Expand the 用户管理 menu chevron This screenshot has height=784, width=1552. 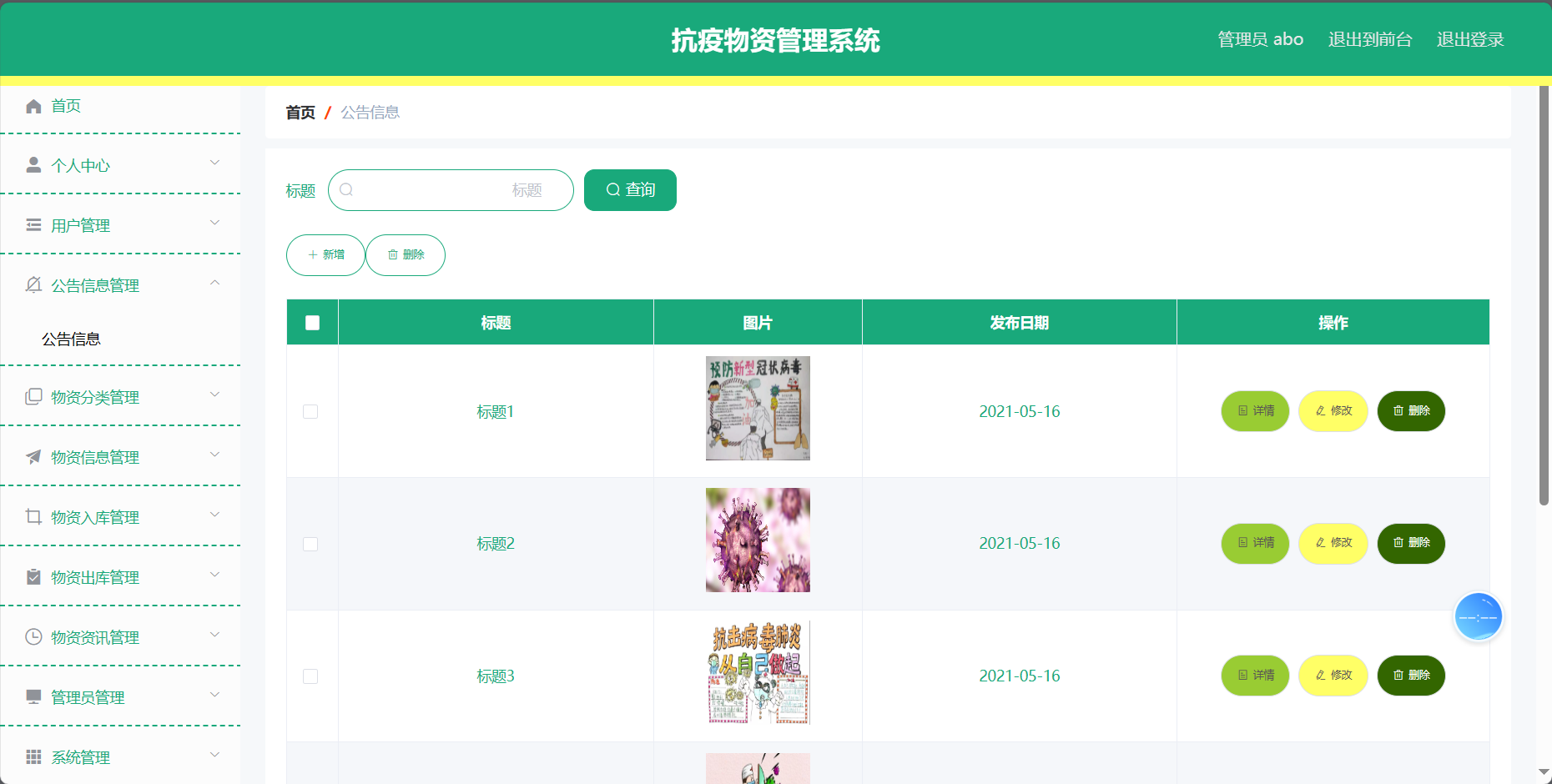[214, 224]
